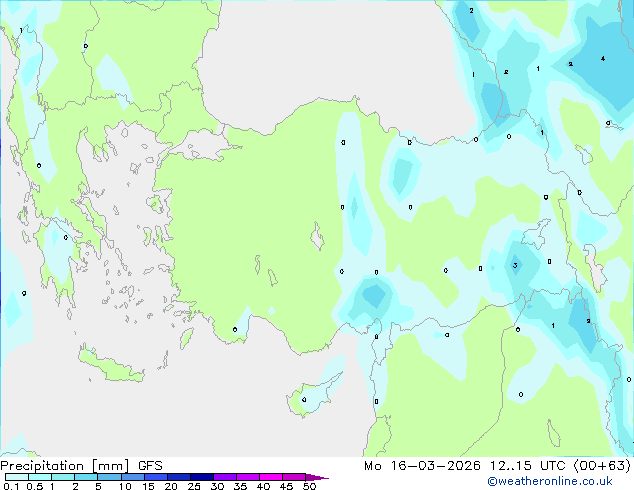
Task: Click the '[mm]' unit label
Action: [111, 466]
